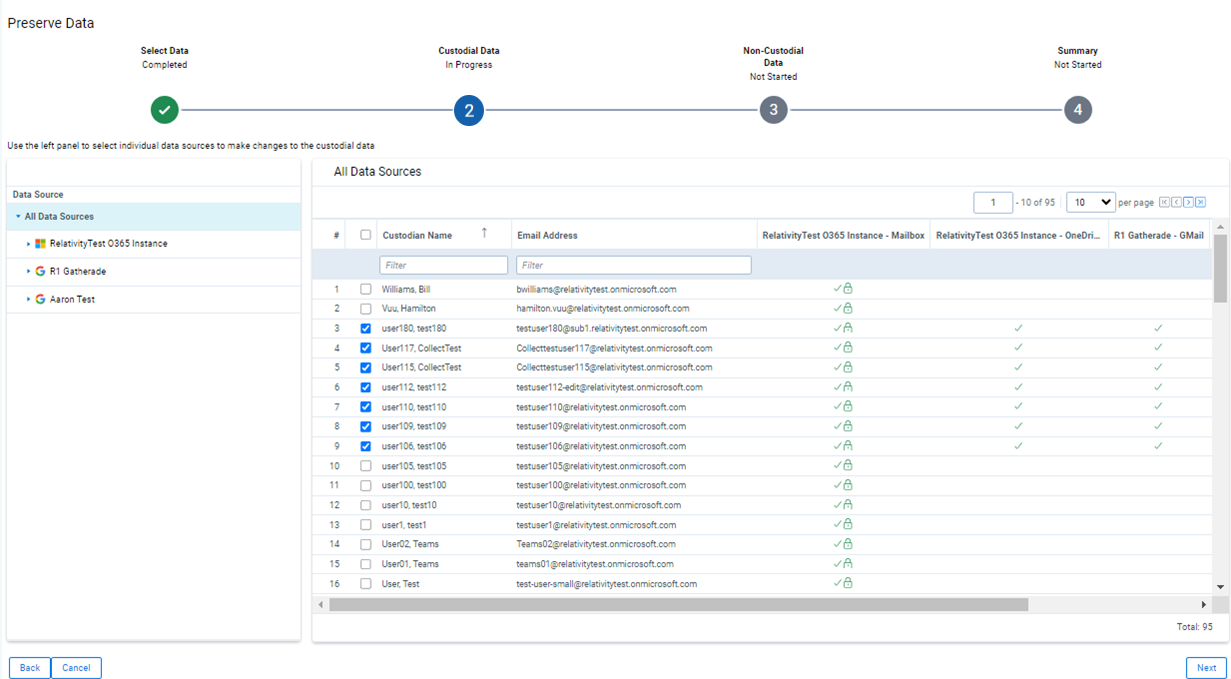Click the mailbox lock icon for User117, CollectTest
This screenshot has width=1231, height=679.
[x=848, y=347]
